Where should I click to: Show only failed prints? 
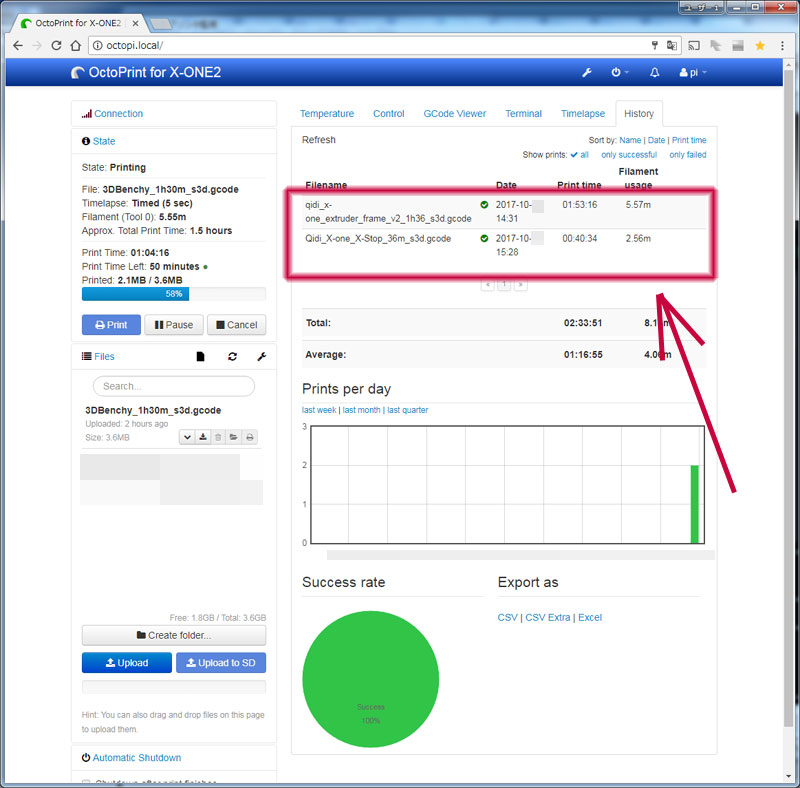pos(688,155)
